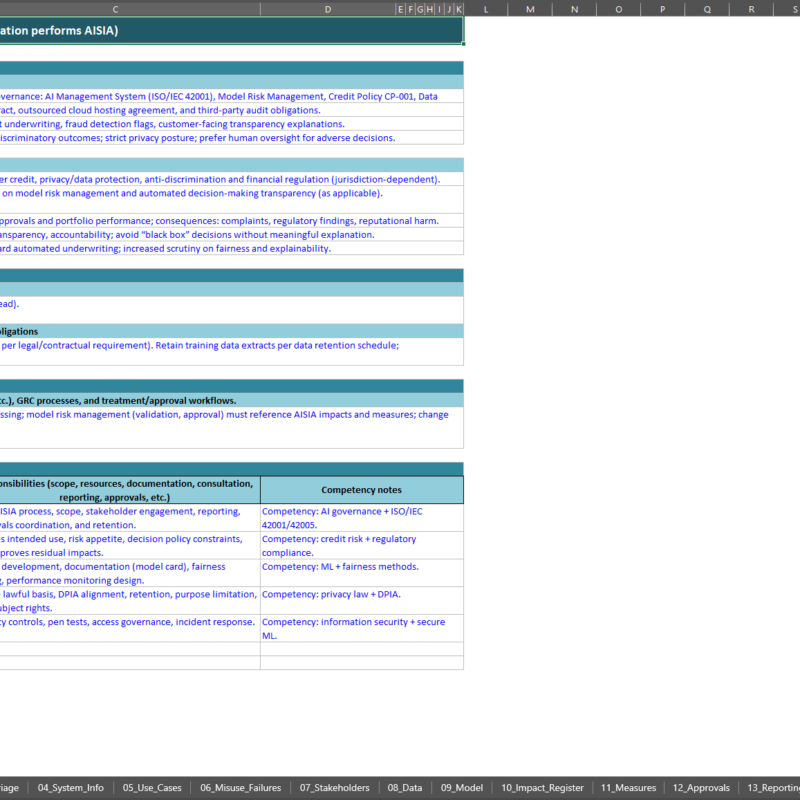Open the 04_System_Info sheet tab
Viewport: 800px width, 800px height.
[x=70, y=788]
